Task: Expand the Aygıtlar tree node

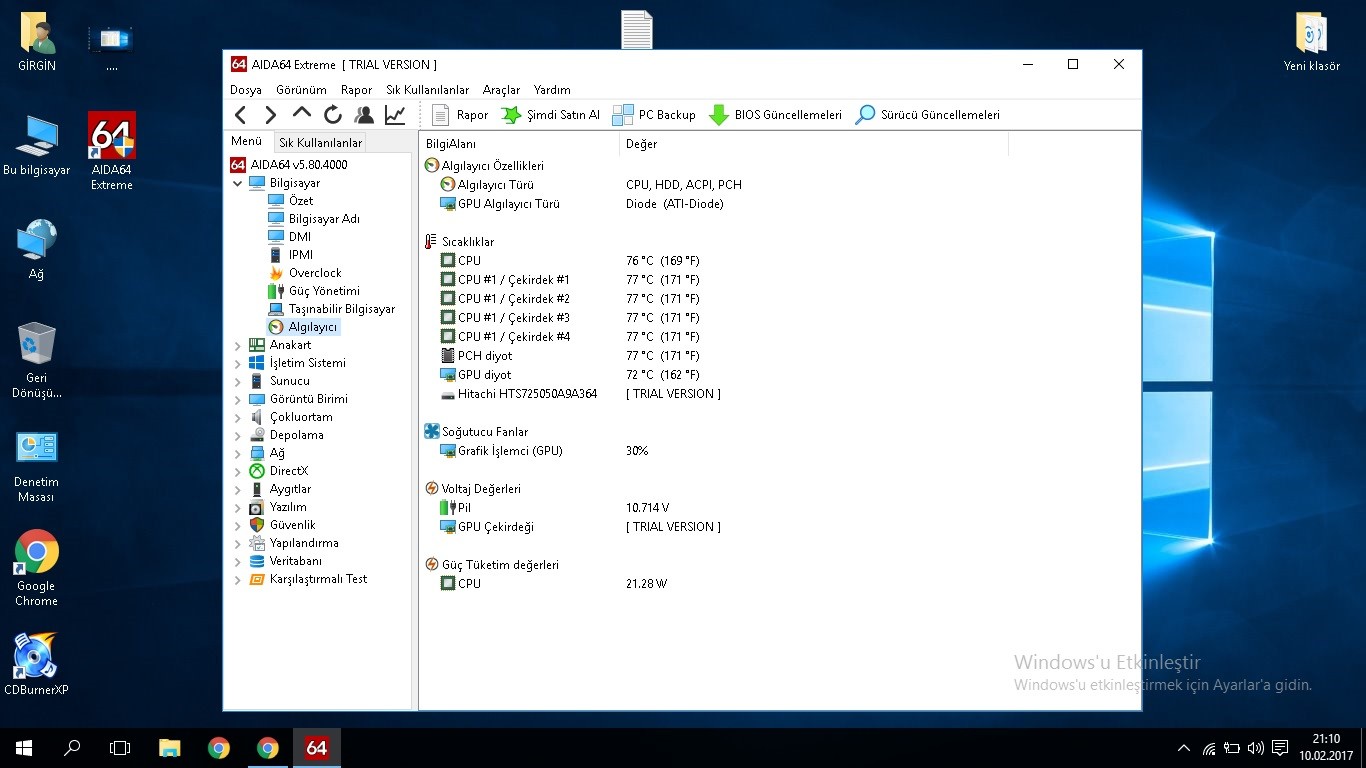Action: (237, 489)
